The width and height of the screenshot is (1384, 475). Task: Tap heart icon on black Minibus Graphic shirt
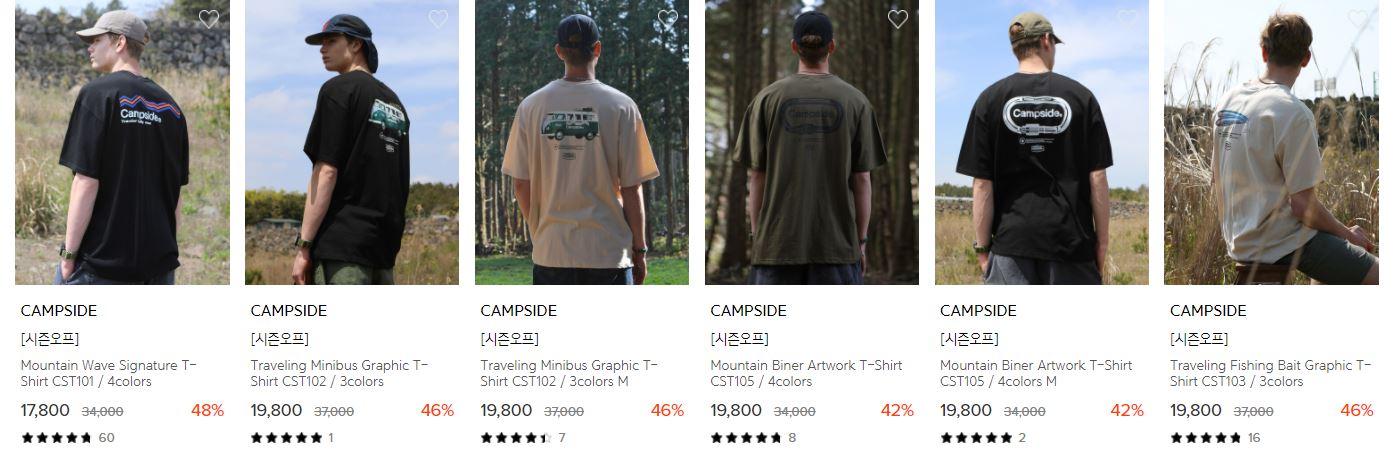[x=438, y=19]
